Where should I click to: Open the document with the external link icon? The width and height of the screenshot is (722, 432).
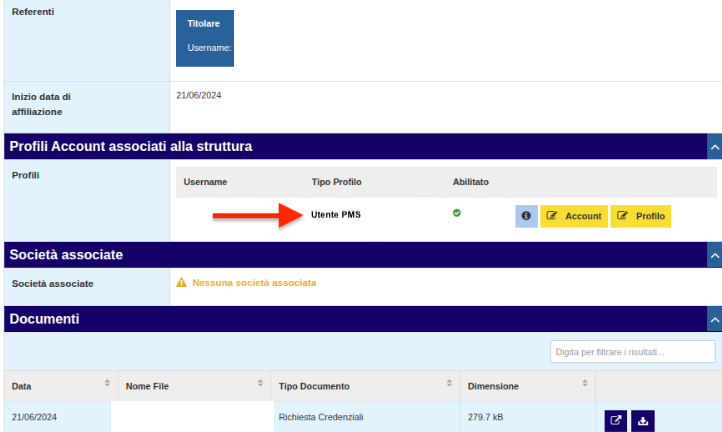coord(616,421)
